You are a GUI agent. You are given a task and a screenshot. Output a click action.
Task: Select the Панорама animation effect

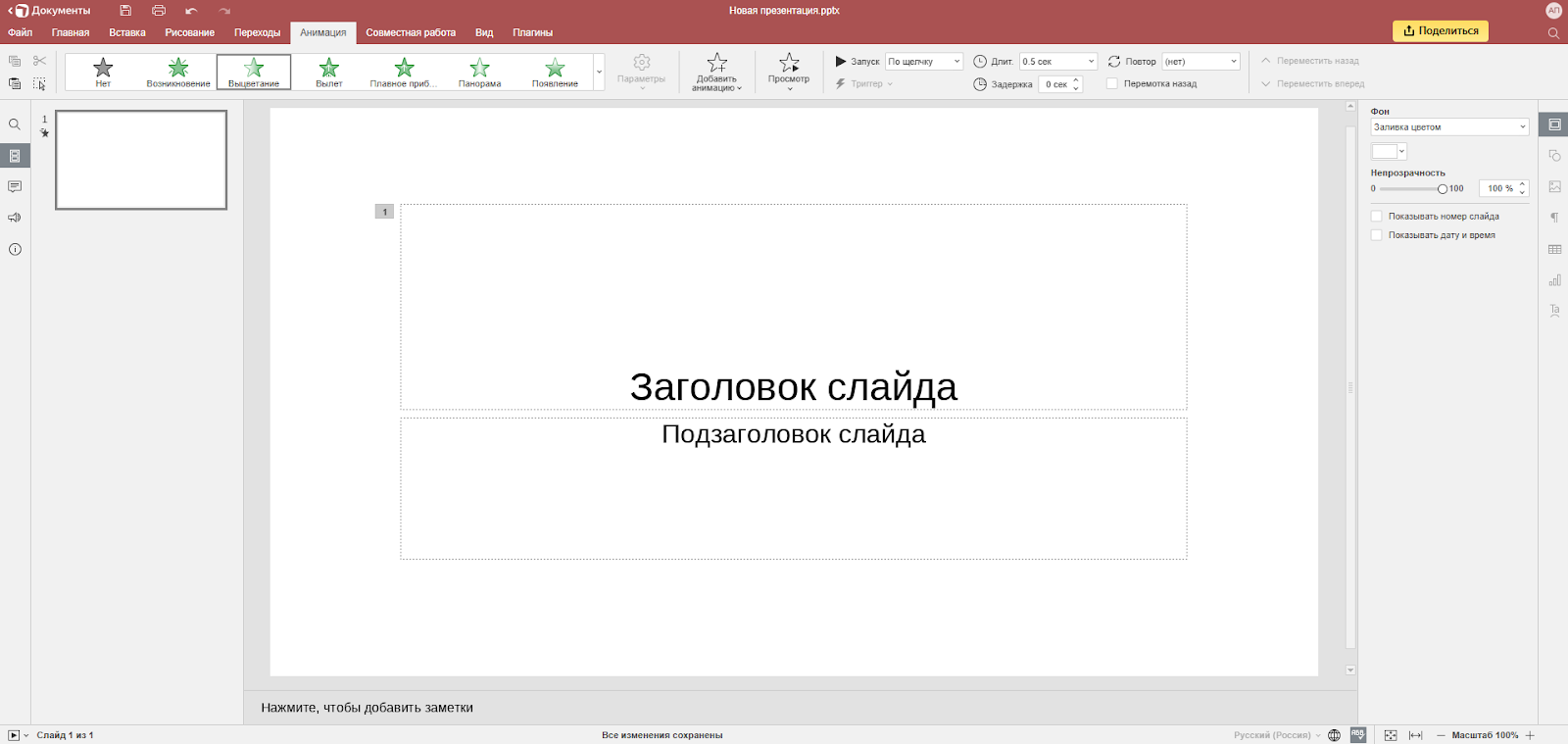[x=479, y=72]
